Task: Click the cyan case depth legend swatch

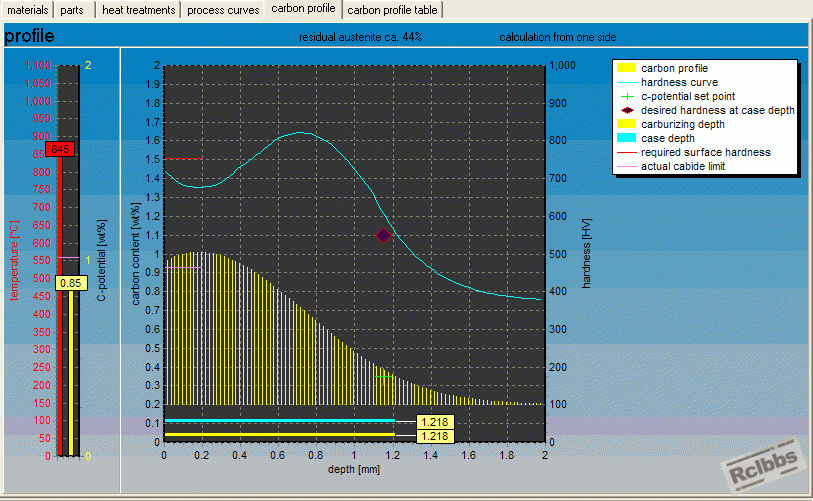Action: (626, 138)
